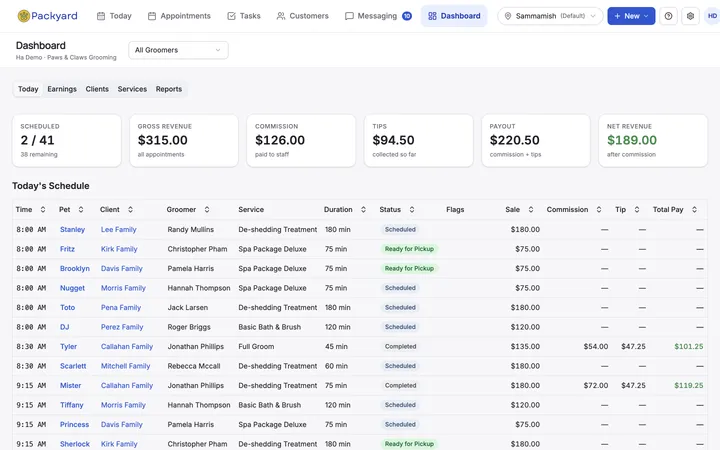Image resolution: width=720 pixels, height=450 pixels.
Task: Open Messaging in top navigation
Action: click(377, 16)
